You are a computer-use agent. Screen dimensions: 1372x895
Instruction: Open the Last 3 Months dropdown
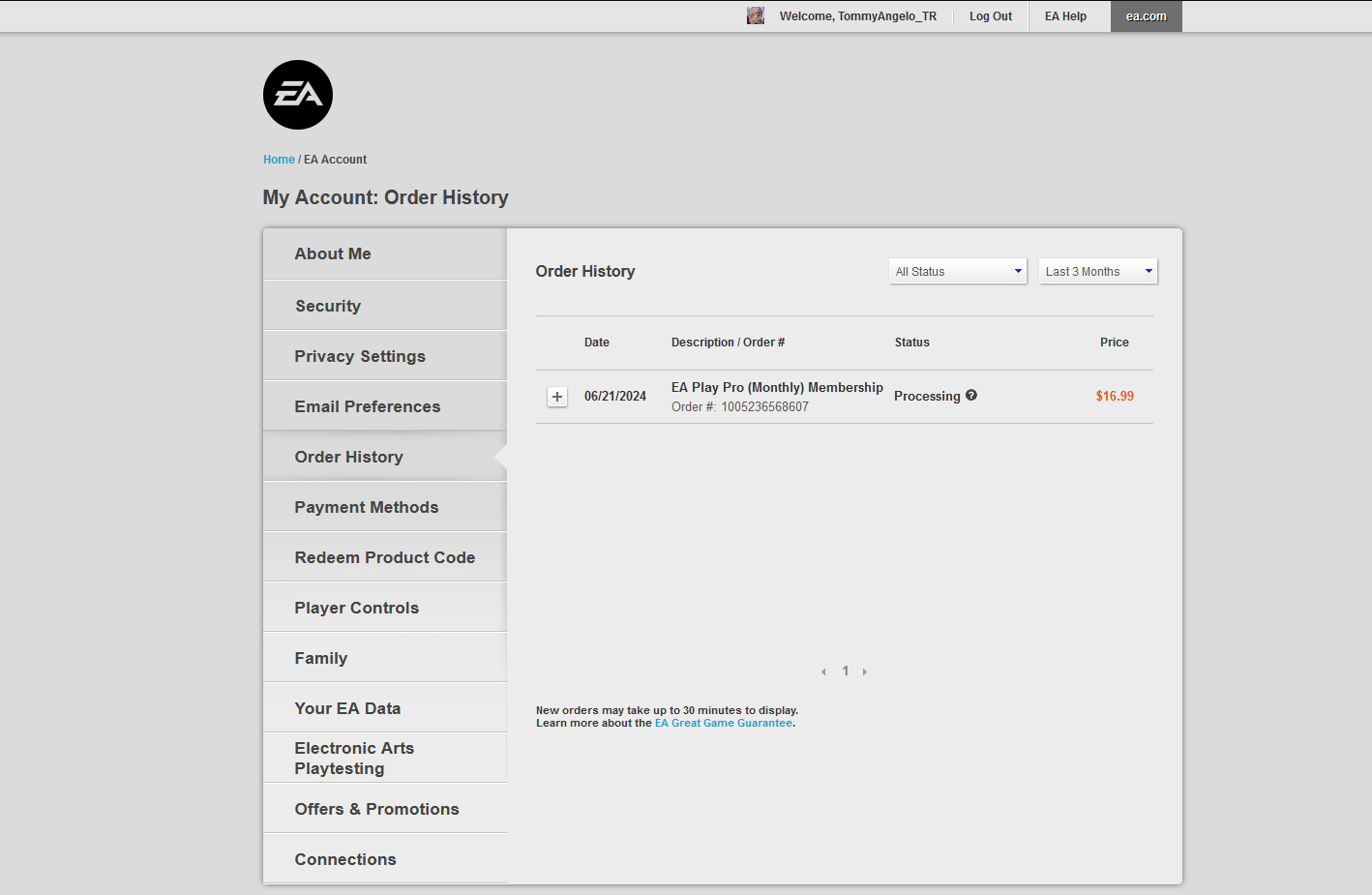1097,272
